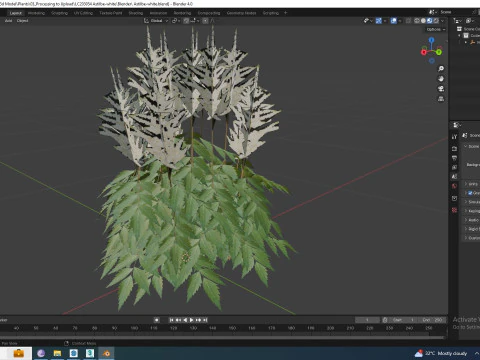
Task: Open the Scene properties tab
Action: point(454,176)
